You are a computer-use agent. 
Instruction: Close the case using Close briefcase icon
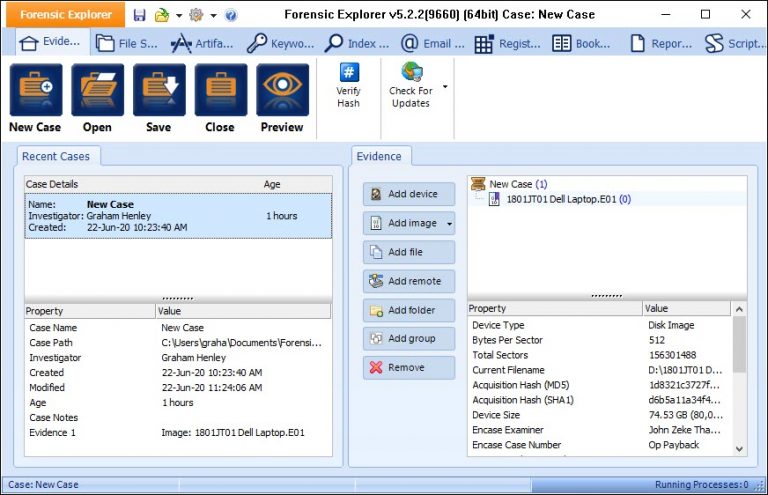click(x=220, y=90)
